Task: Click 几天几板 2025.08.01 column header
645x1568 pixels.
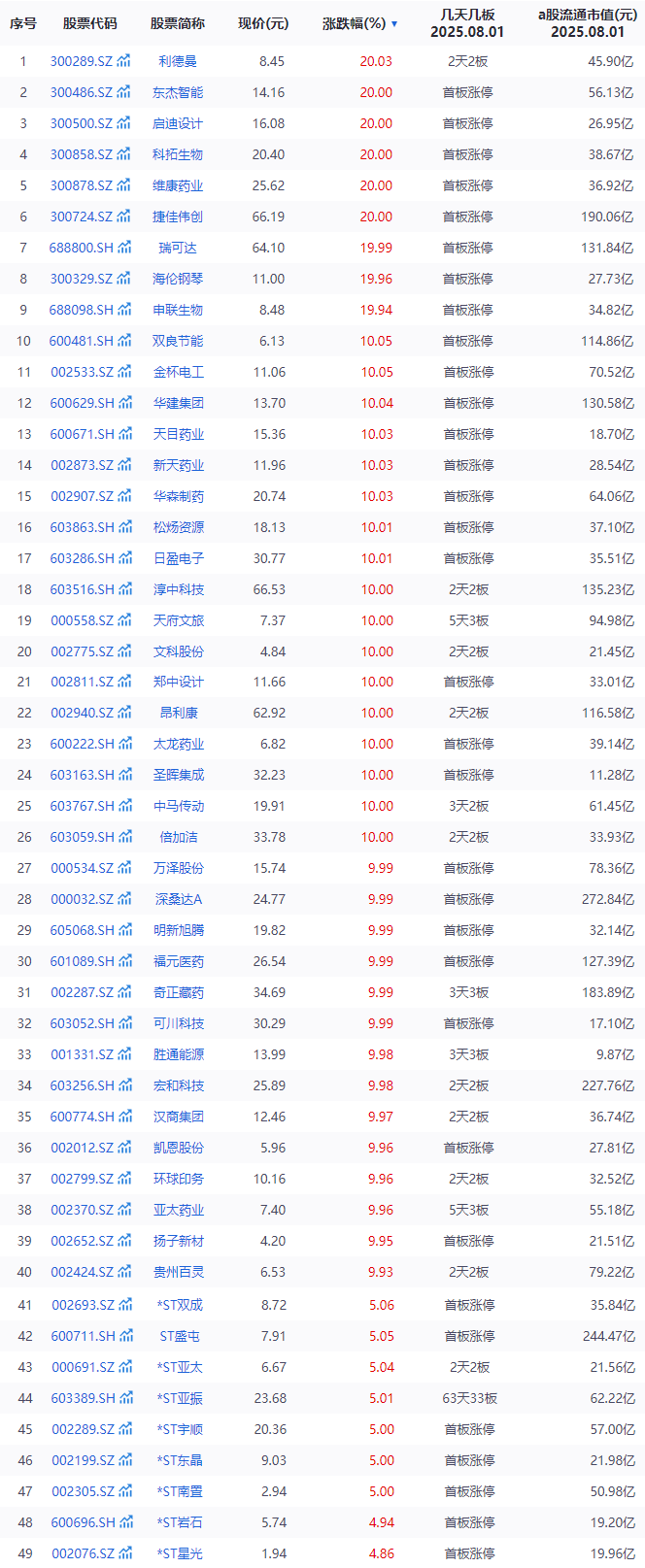Action: [x=467, y=23]
